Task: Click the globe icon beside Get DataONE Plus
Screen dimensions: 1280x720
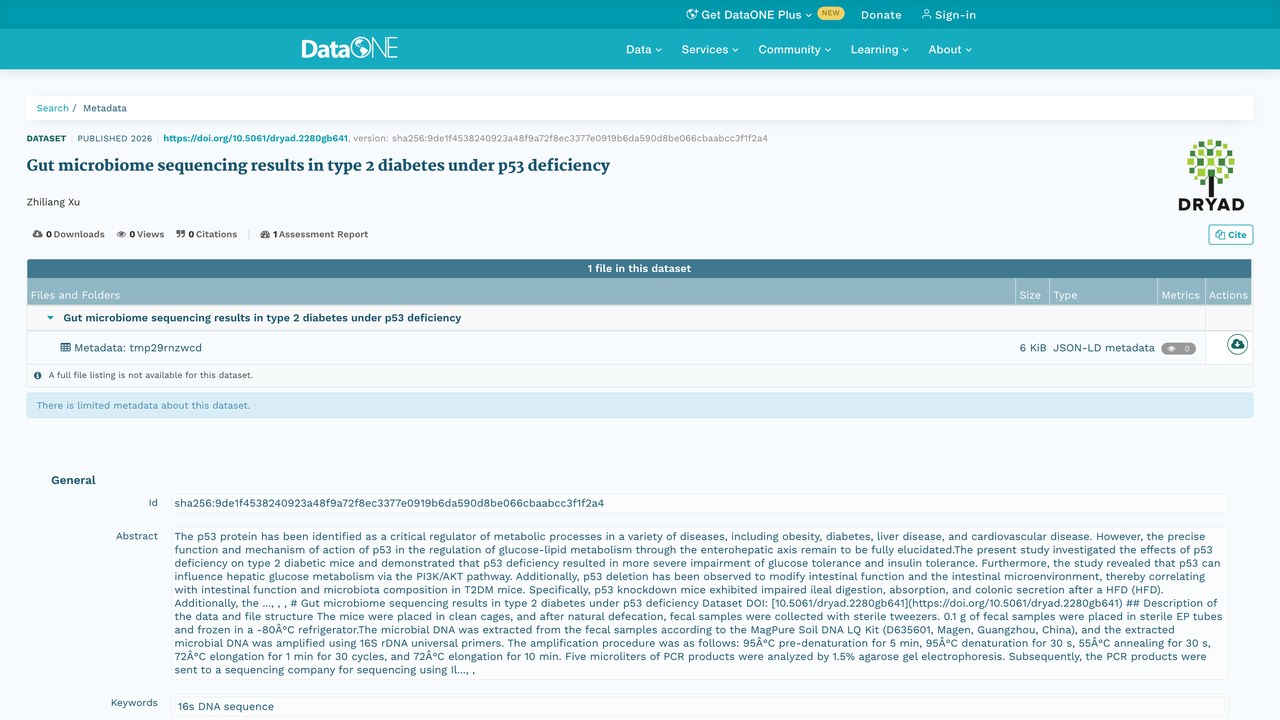Action: [x=692, y=14]
